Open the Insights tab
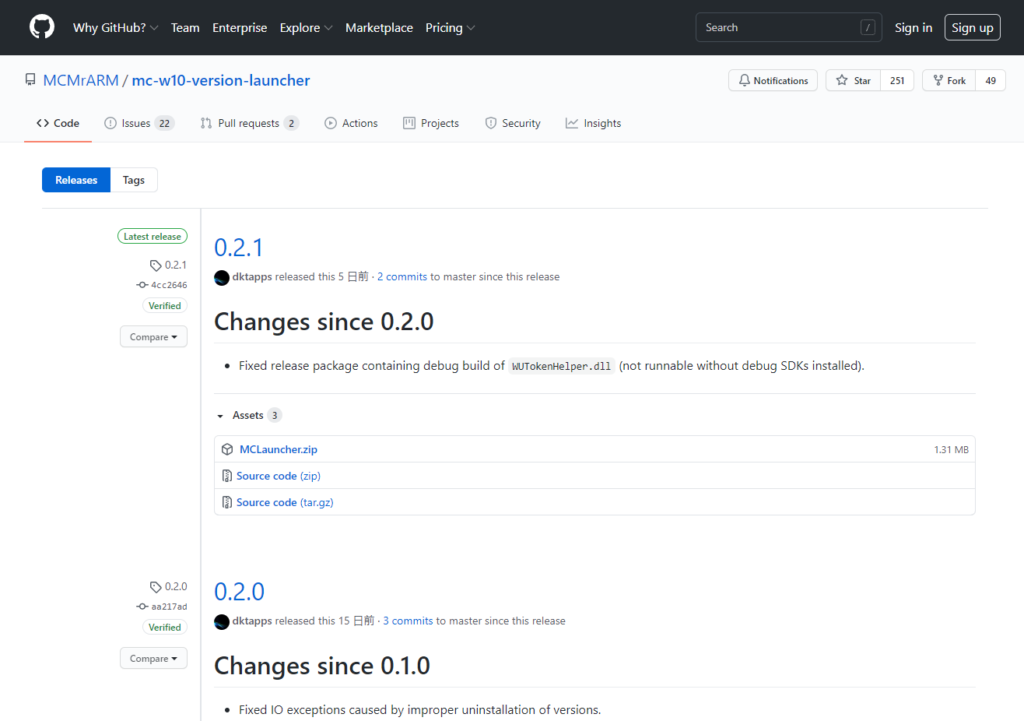Viewport: 1024px width, 721px height. click(x=593, y=123)
